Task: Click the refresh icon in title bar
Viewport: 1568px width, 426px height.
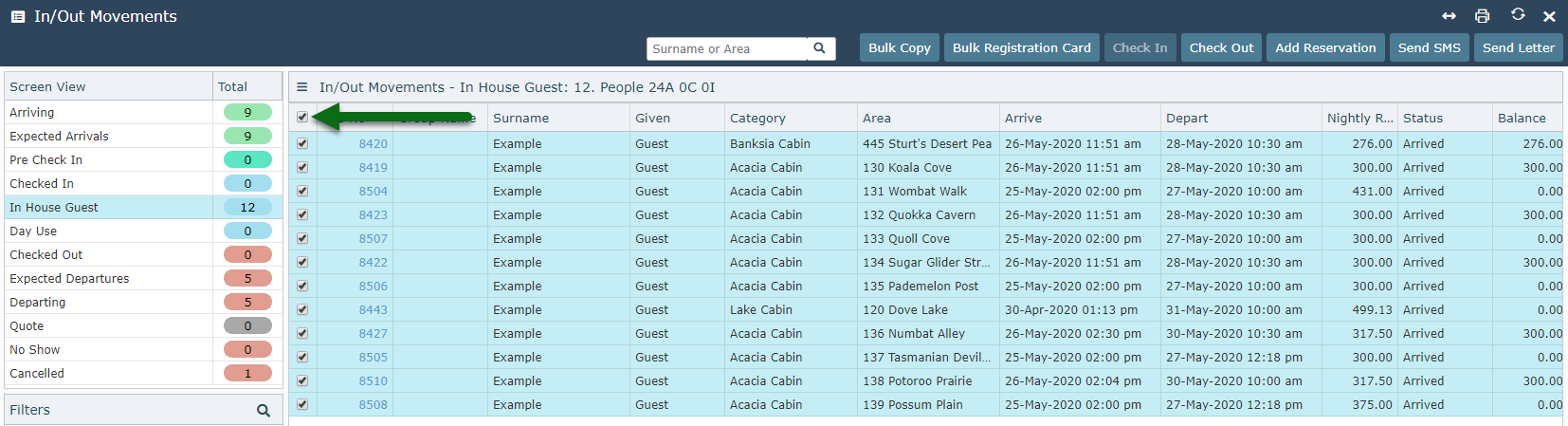Action: [1518, 15]
